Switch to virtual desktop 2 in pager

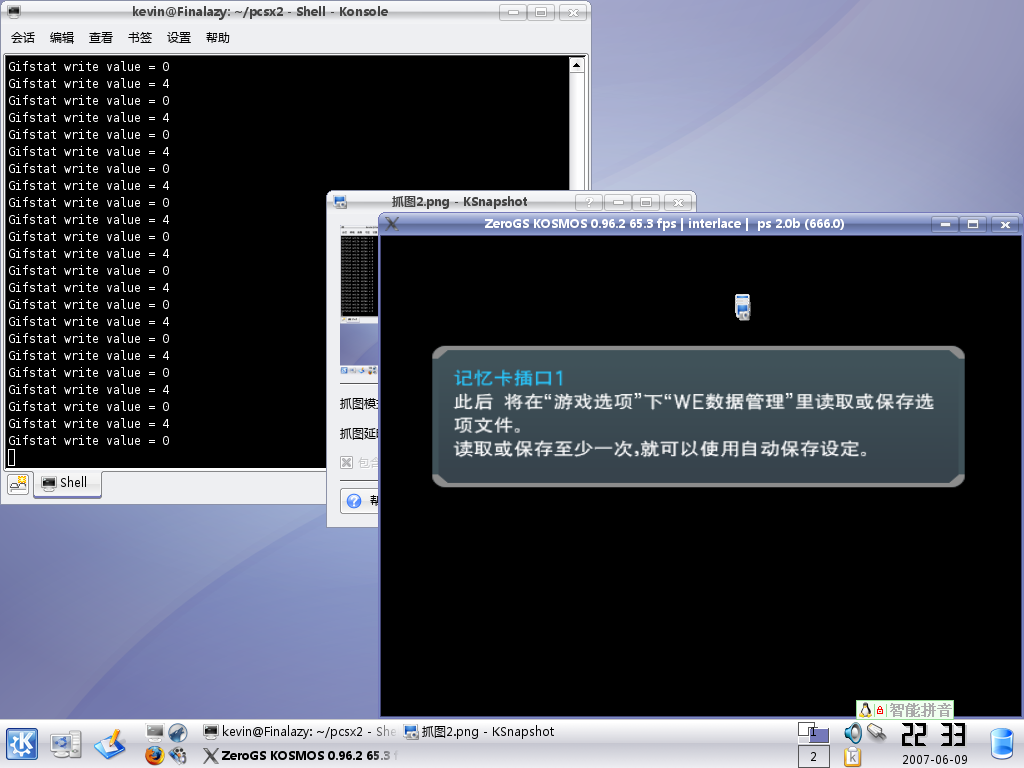point(814,756)
